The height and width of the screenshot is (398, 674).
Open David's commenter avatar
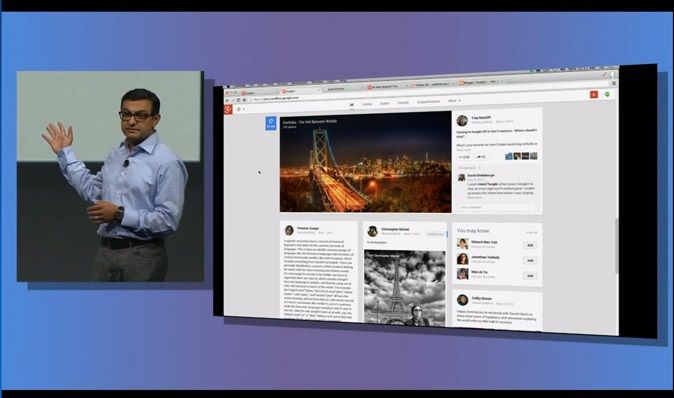tap(462, 178)
